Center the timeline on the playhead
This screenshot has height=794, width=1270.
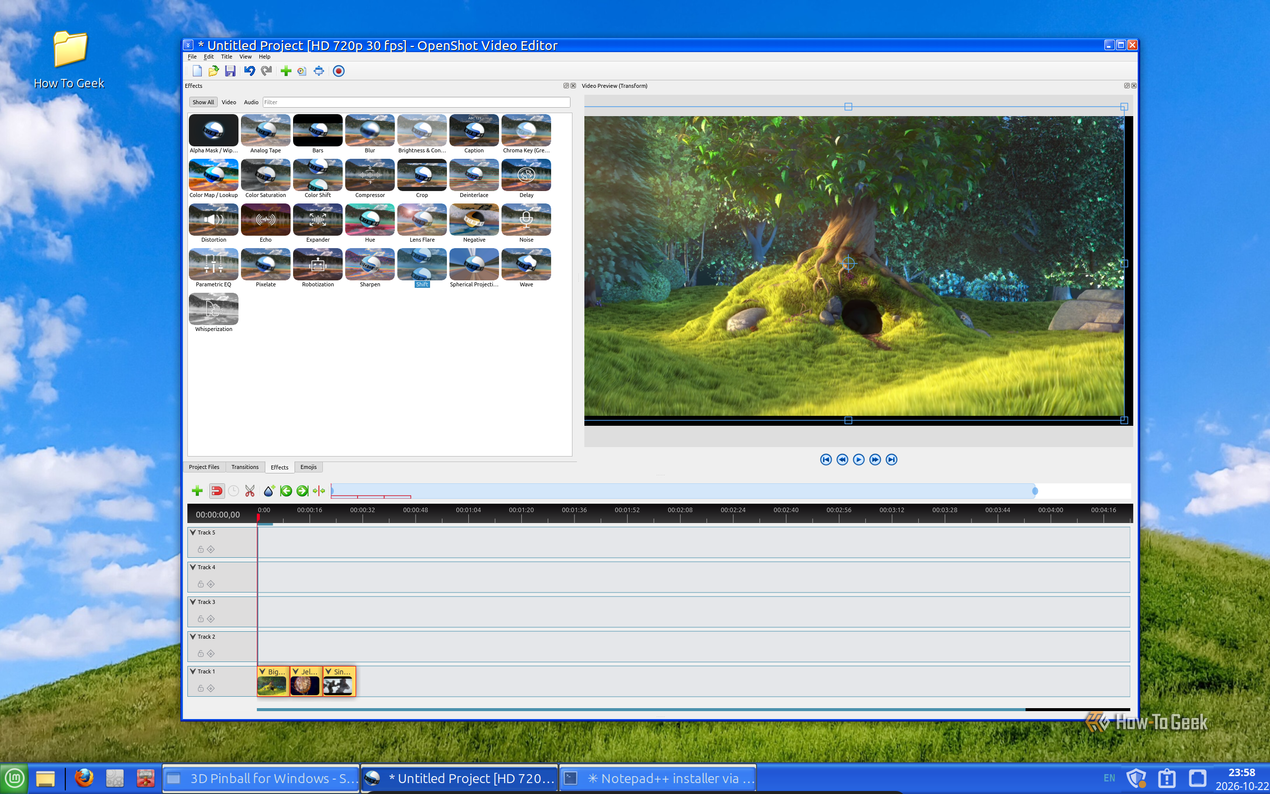pos(319,491)
